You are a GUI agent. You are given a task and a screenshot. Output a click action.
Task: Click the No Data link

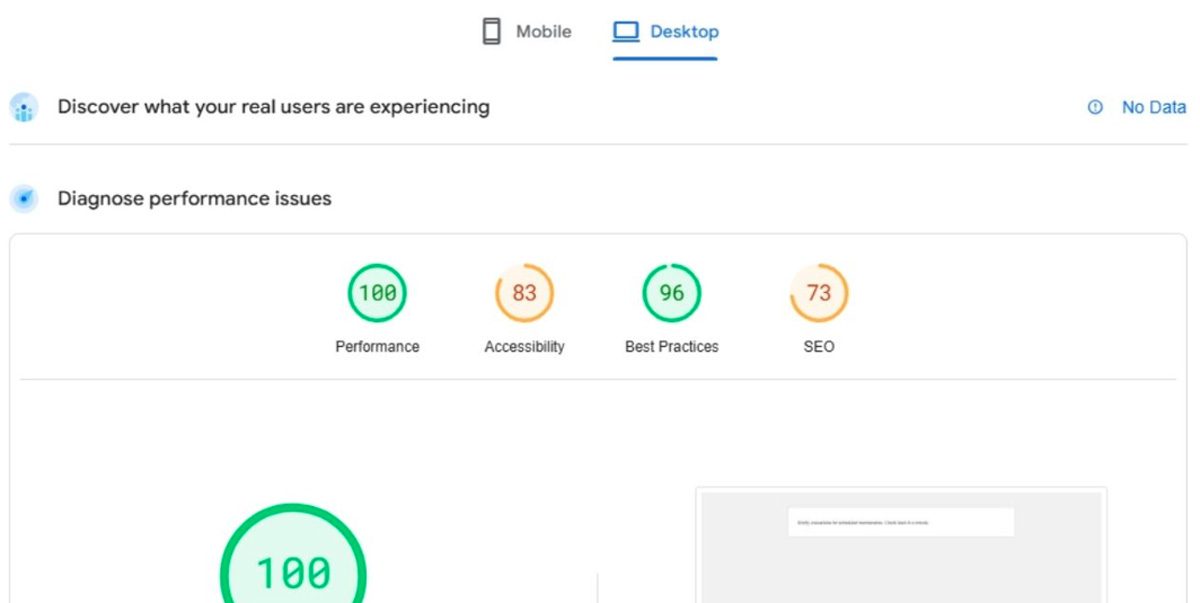click(x=1153, y=107)
